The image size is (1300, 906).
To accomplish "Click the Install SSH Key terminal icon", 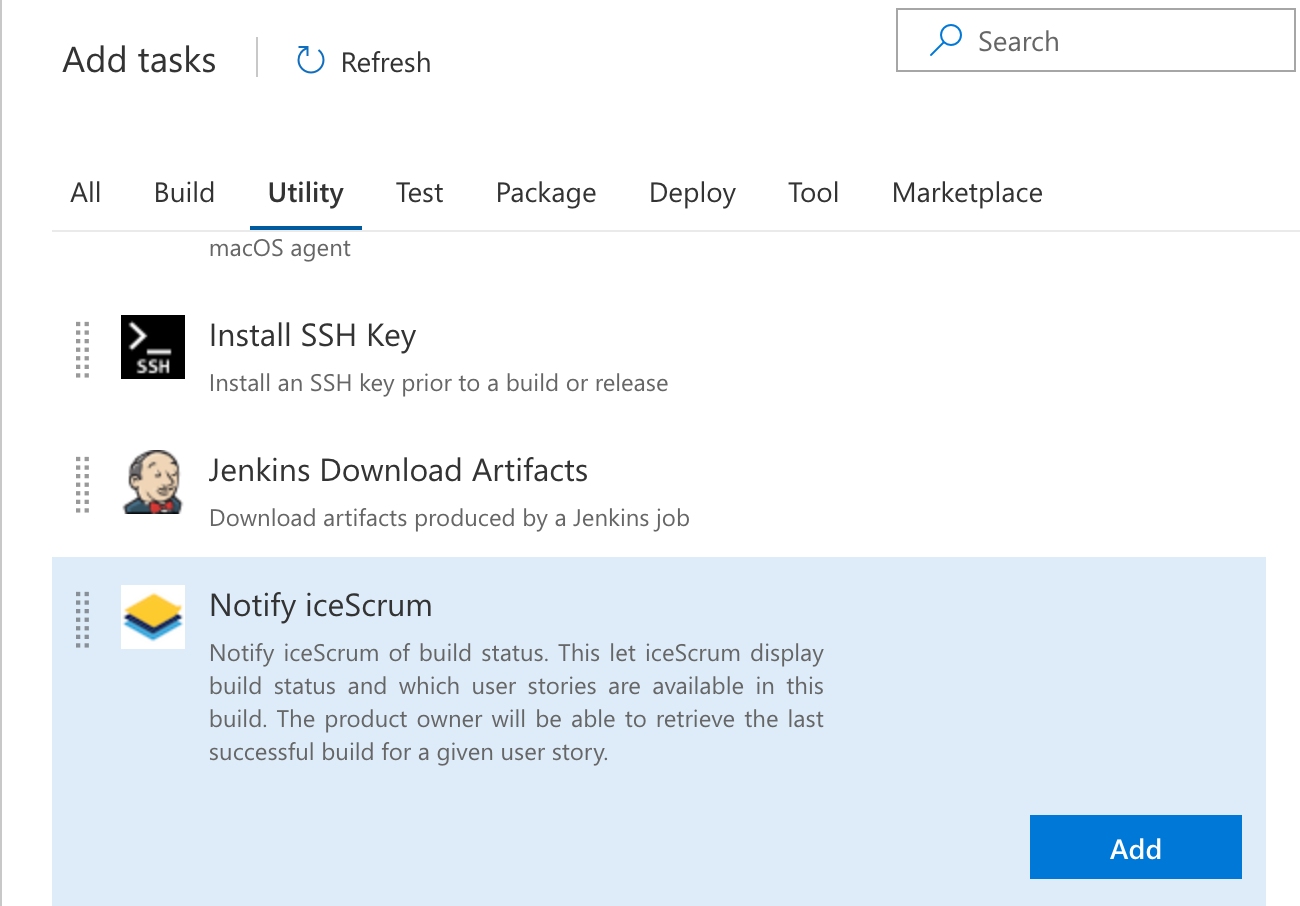I will tap(153, 347).
